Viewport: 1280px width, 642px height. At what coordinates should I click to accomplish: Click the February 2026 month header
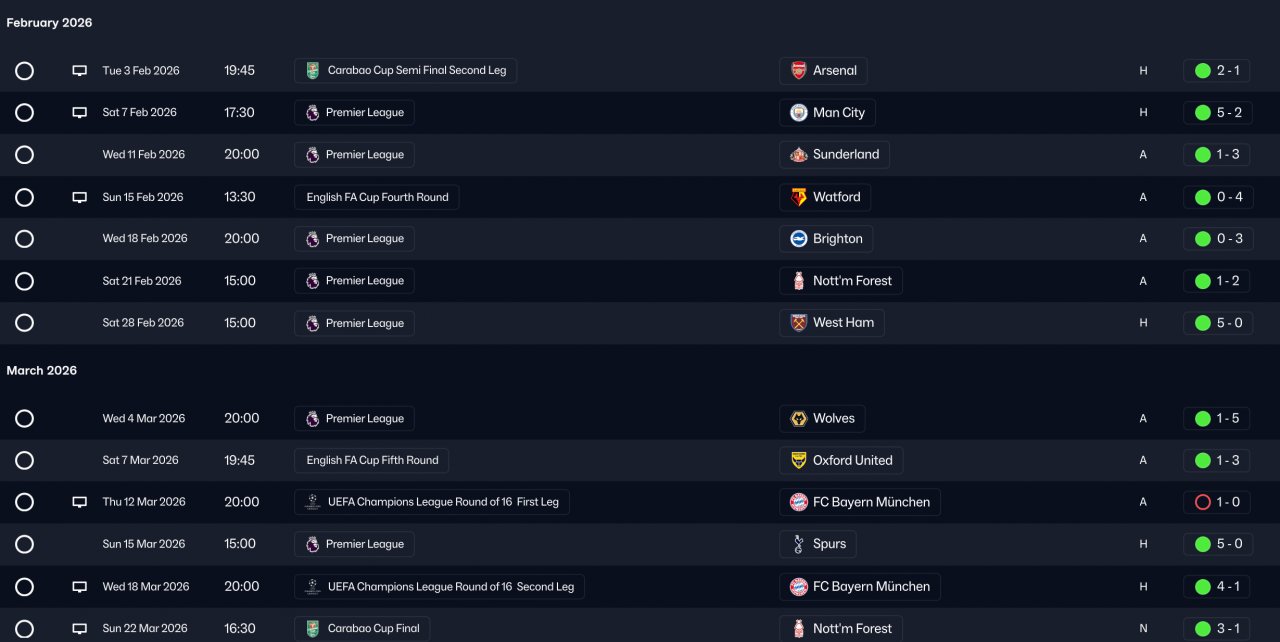(x=49, y=23)
